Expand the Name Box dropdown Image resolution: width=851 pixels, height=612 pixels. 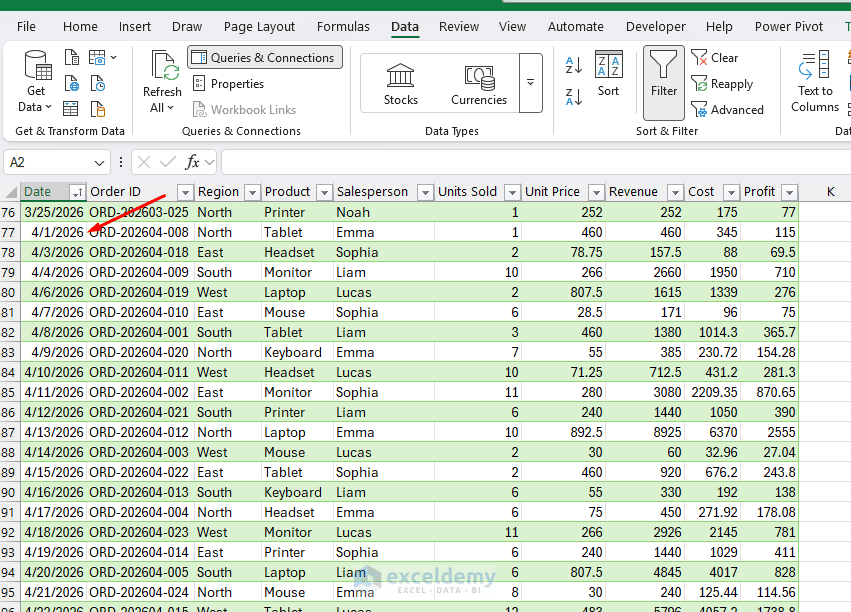[x=99, y=162]
